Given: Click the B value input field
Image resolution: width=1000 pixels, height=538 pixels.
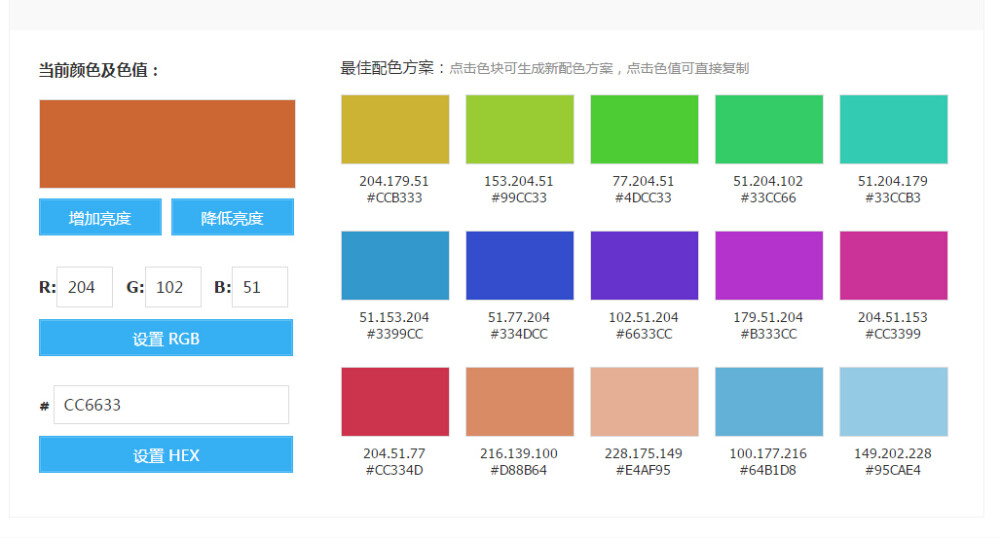Looking at the screenshot, I should [259, 287].
